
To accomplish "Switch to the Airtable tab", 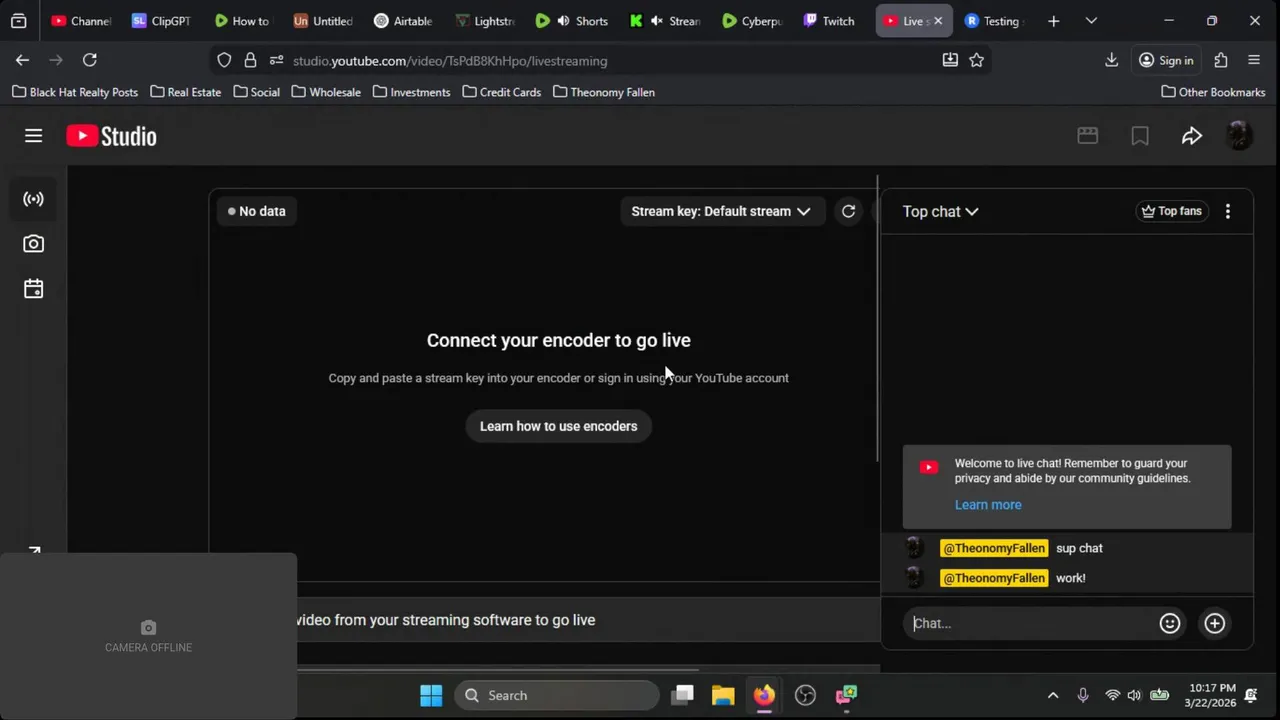I will pyautogui.click(x=402, y=21).
